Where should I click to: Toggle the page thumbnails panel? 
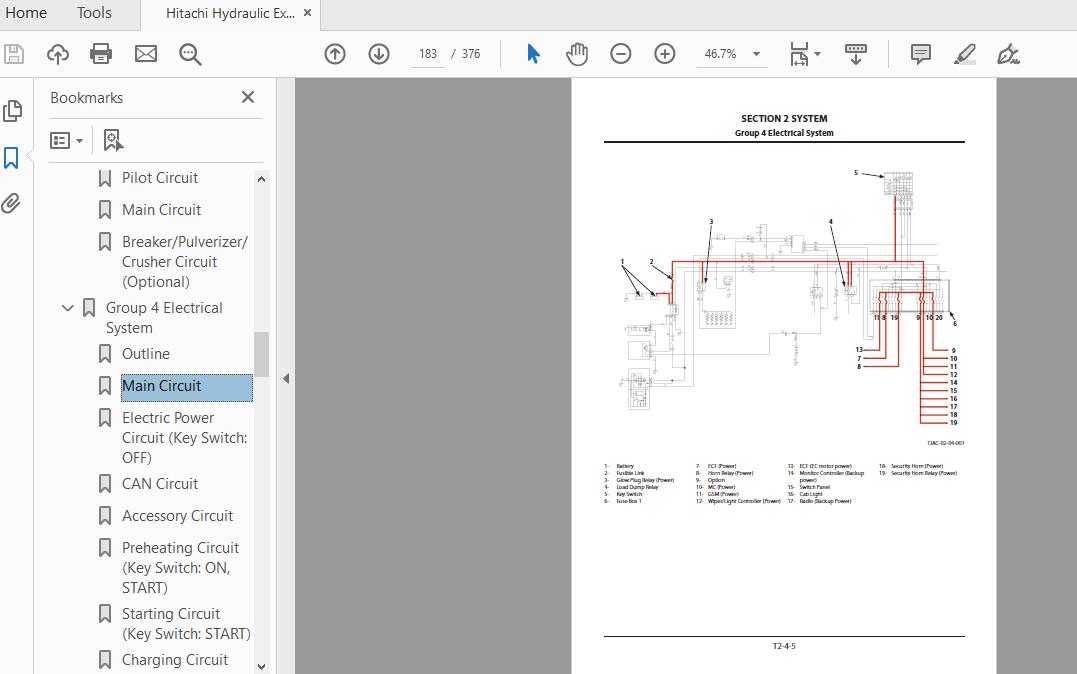[12, 110]
